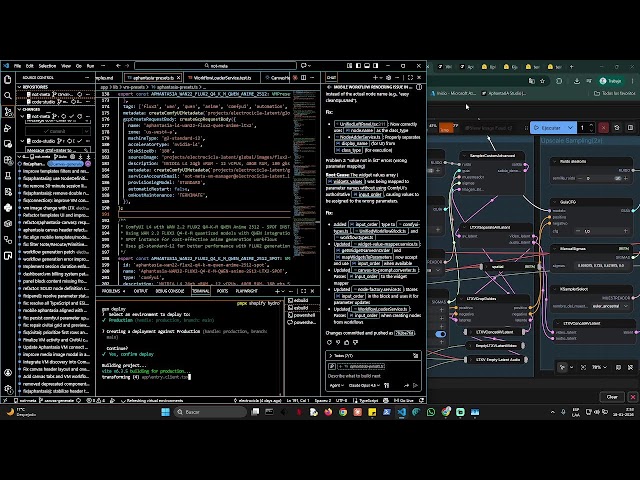Give thumbs up on the chat response
640x480 pixels.
pyautogui.click(x=347, y=343)
